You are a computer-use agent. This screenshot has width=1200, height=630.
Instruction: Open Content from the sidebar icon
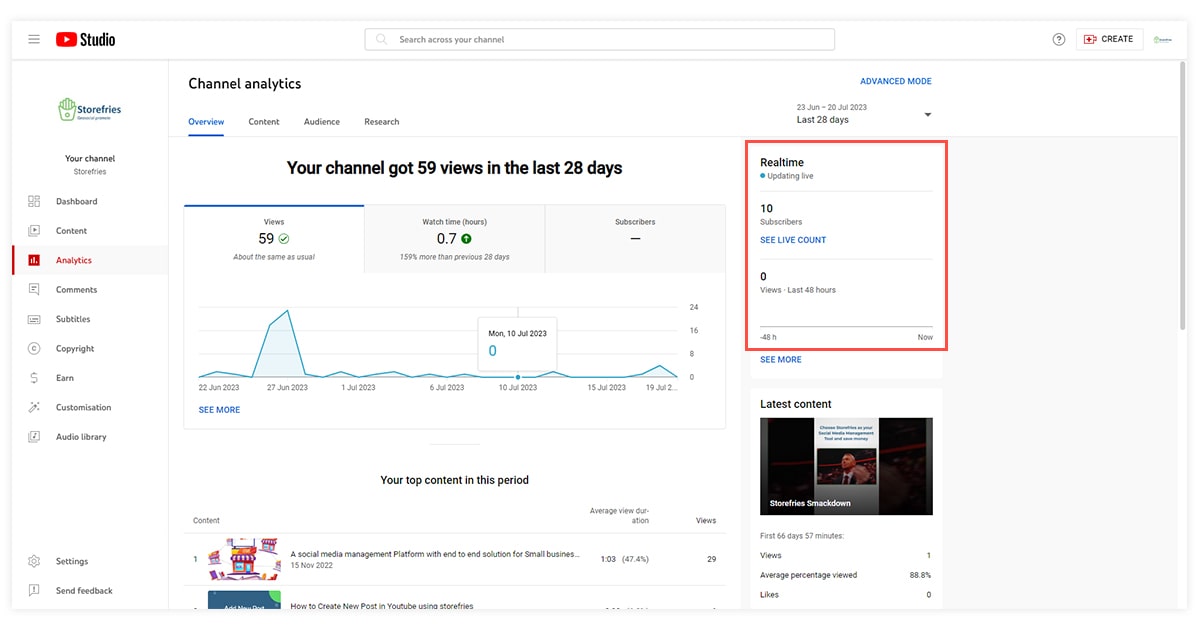coord(34,231)
